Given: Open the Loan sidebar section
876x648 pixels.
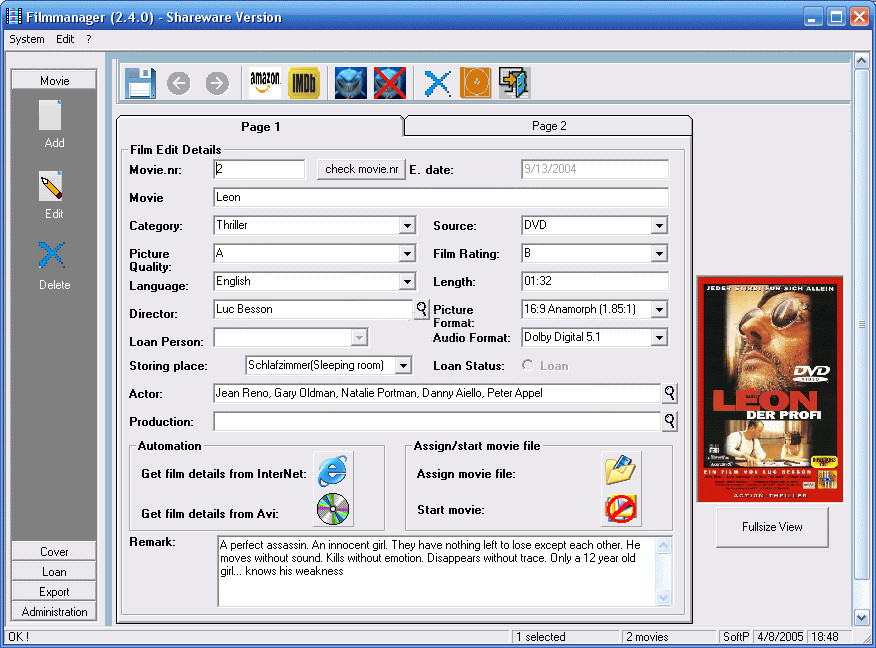Looking at the screenshot, I should click(54, 571).
